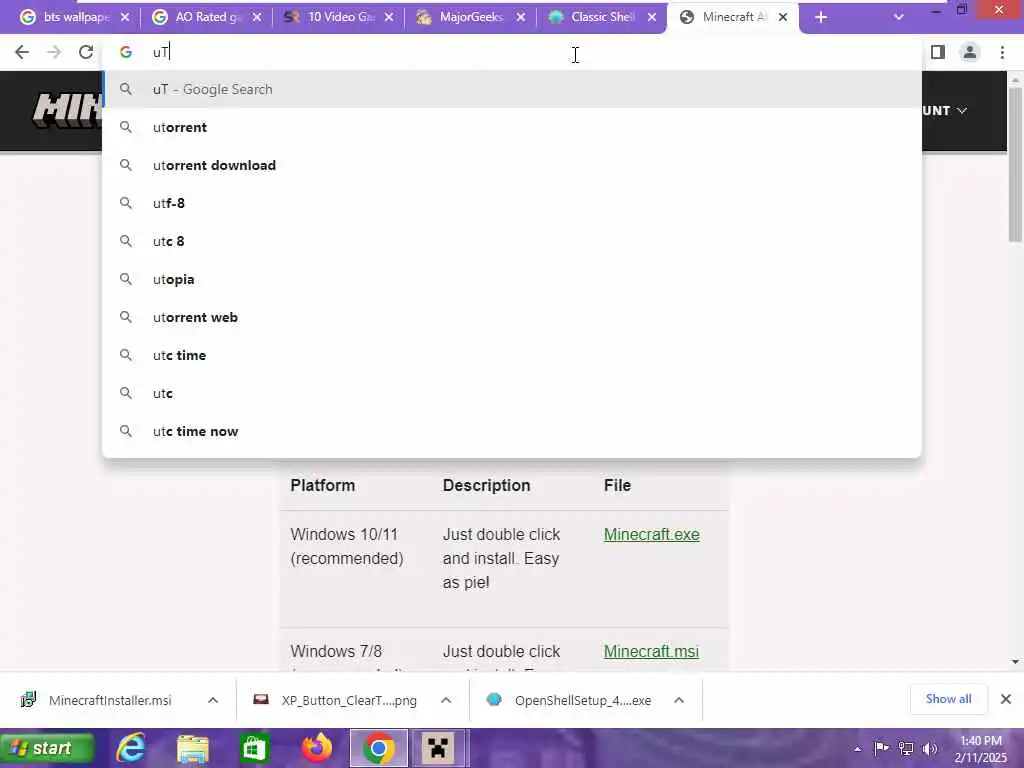The height and width of the screenshot is (768, 1024).
Task: Open the Minecraft creeper taskbar icon
Action: tap(438, 748)
